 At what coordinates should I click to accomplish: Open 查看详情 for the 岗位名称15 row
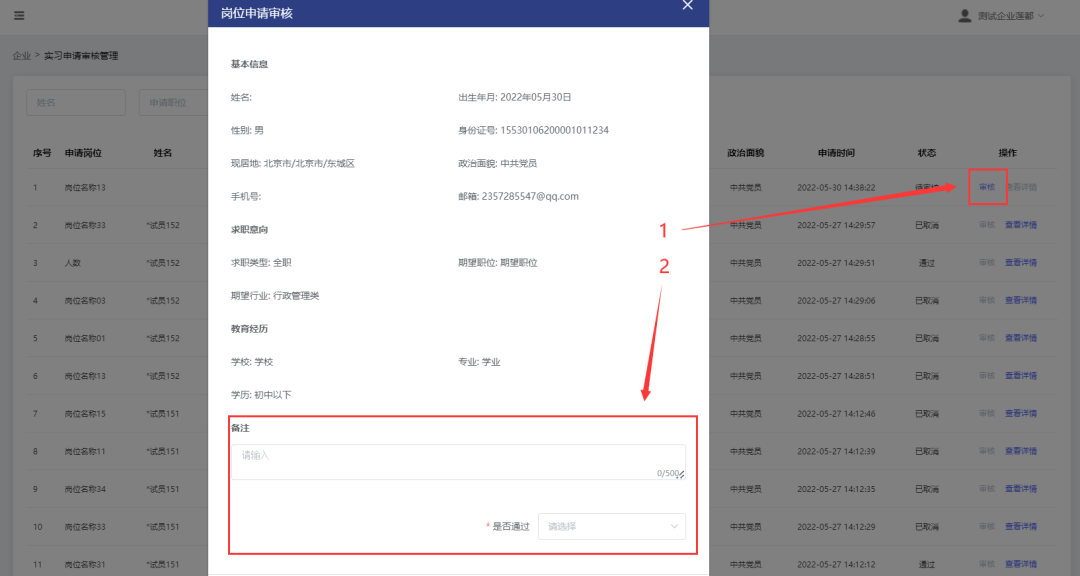[1020, 412]
